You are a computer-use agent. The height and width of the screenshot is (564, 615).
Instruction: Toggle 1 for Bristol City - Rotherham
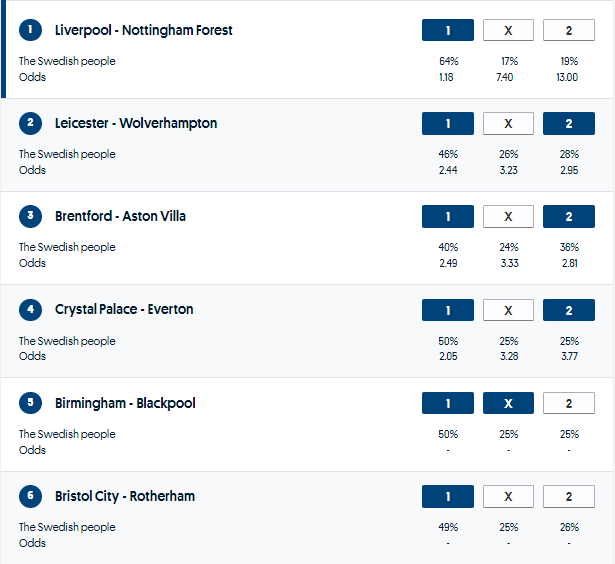point(448,496)
